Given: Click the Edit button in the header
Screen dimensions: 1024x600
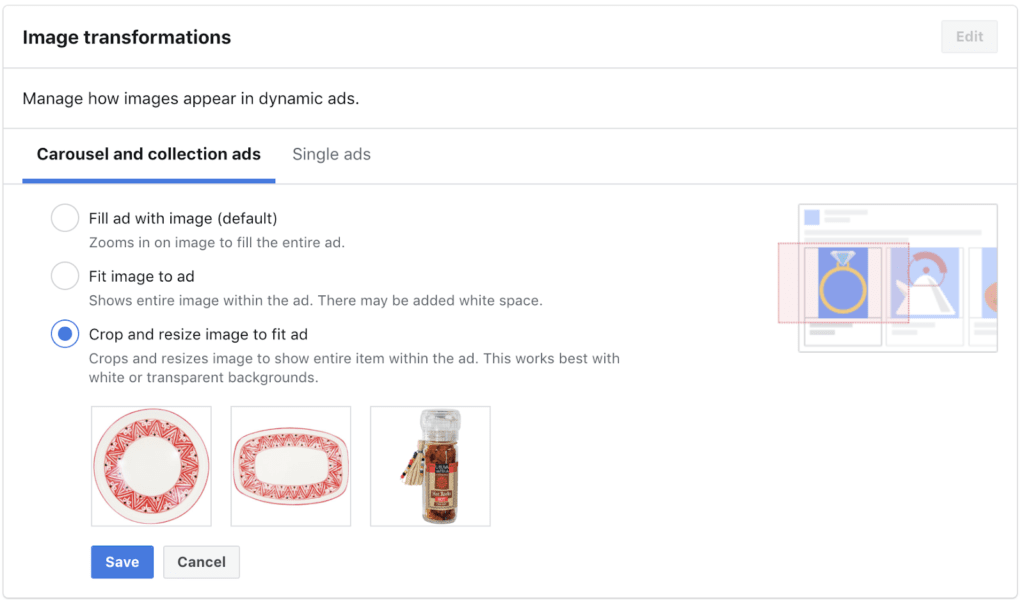Looking at the screenshot, I should click(x=969, y=37).
